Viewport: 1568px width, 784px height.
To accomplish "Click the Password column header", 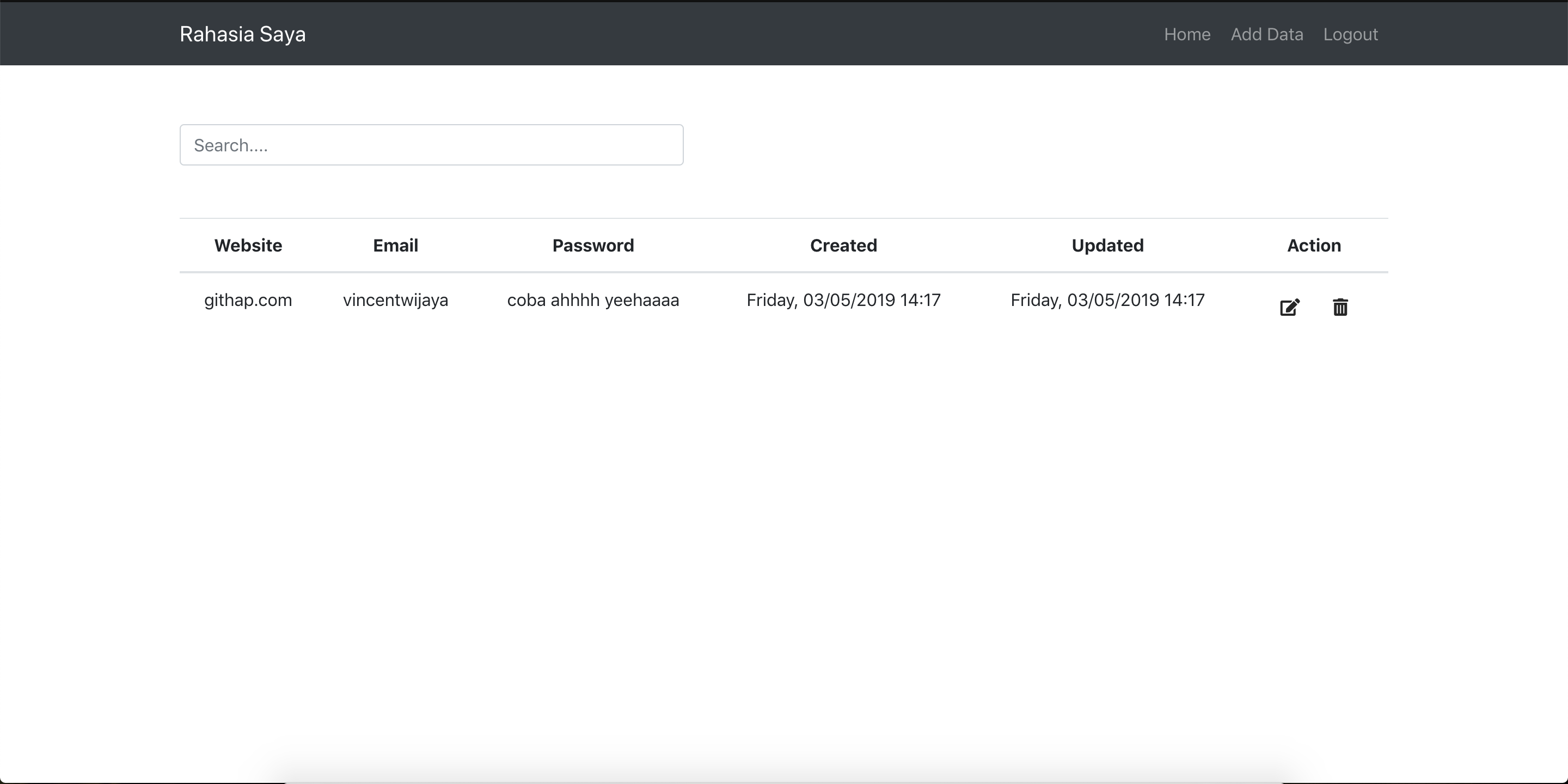I will pos(592,245).
